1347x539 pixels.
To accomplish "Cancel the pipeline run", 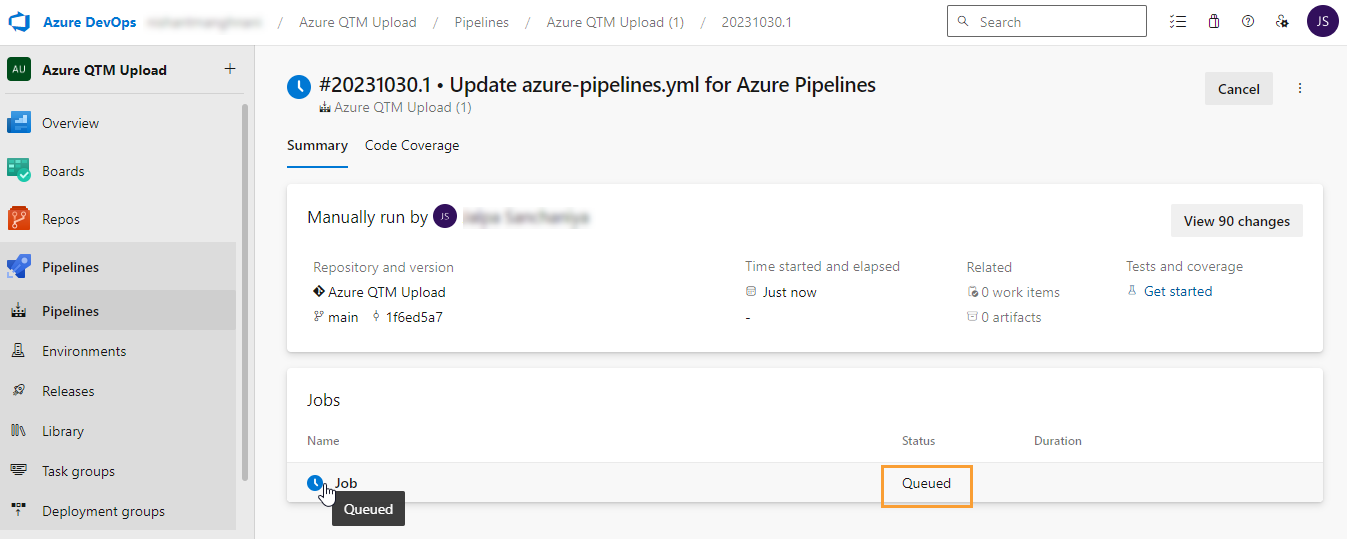I will click(1238, 89).
